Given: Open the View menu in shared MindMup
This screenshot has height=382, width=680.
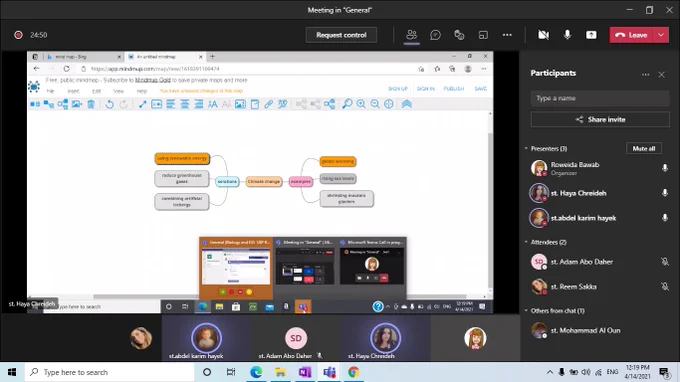Looking at the screenshot, I should (118, 91).
